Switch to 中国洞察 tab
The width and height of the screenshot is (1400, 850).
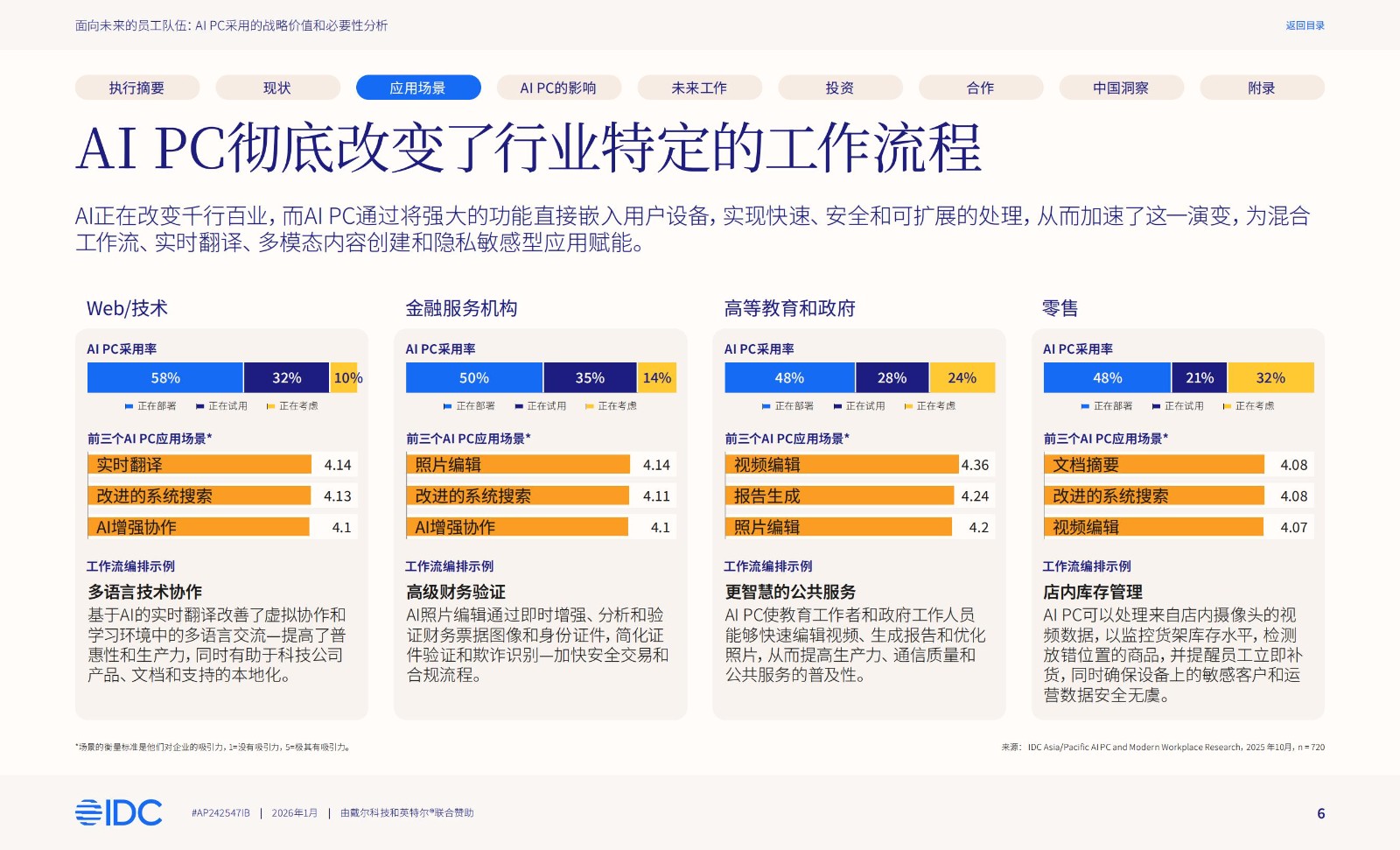[x=1121, y=88]
